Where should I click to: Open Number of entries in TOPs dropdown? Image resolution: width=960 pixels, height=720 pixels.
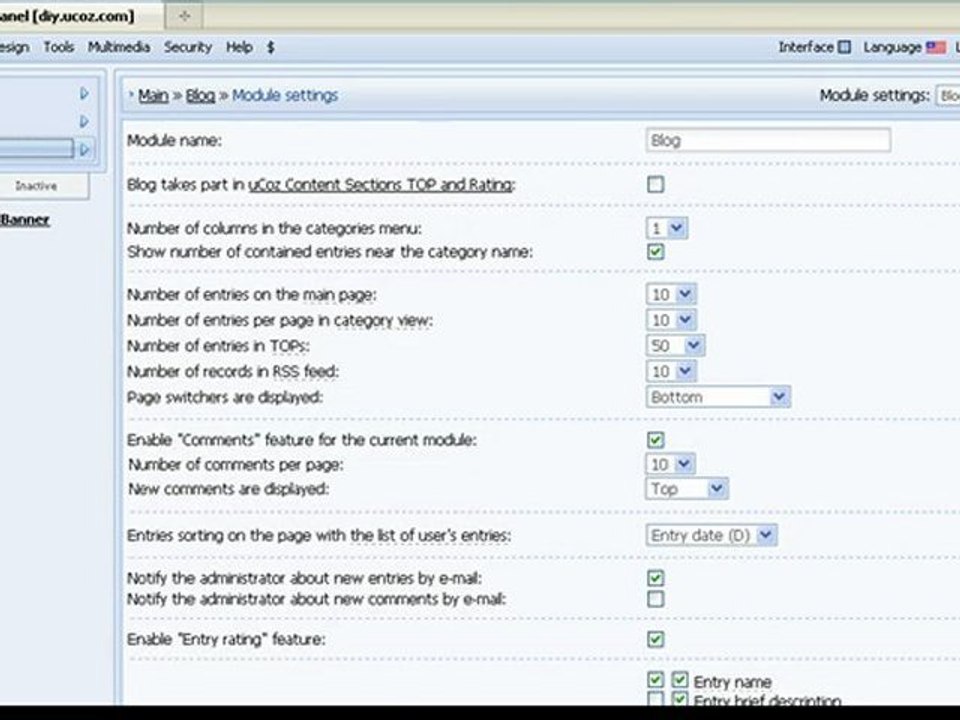[x=675, y=345]
